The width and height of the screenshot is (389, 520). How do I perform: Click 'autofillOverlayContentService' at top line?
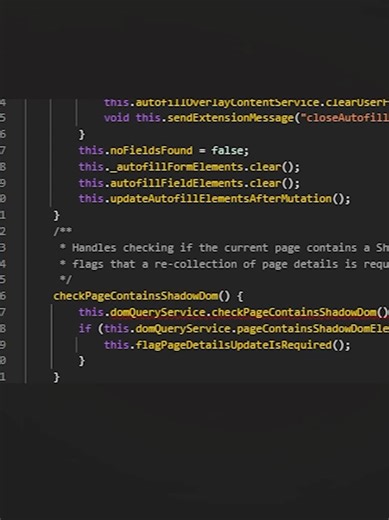click(x=227, y=102)
